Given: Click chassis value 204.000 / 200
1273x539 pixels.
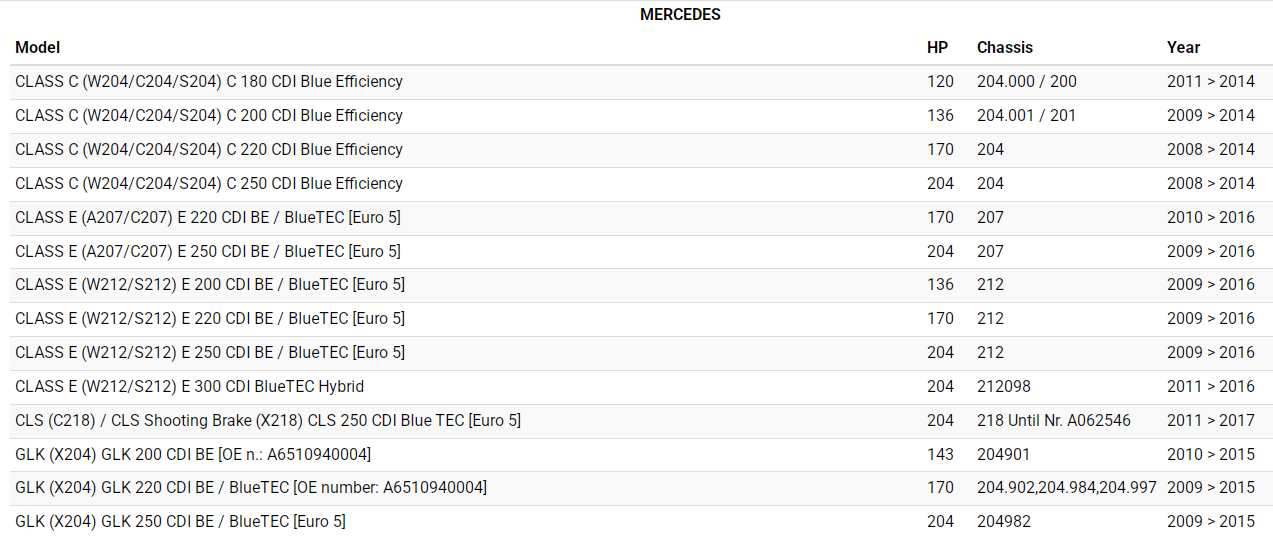Looking at the screenshot, I should (1026, 81).
